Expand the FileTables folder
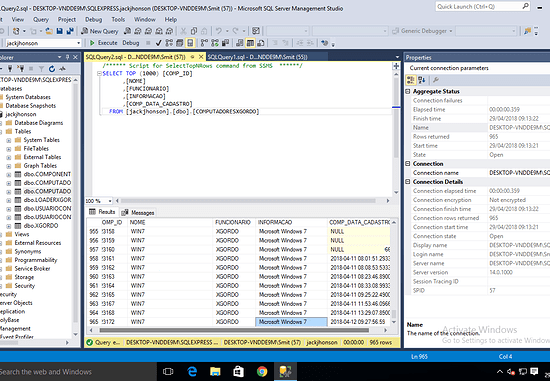This screenshot has height=381, width=550. (x=9, y=149)
